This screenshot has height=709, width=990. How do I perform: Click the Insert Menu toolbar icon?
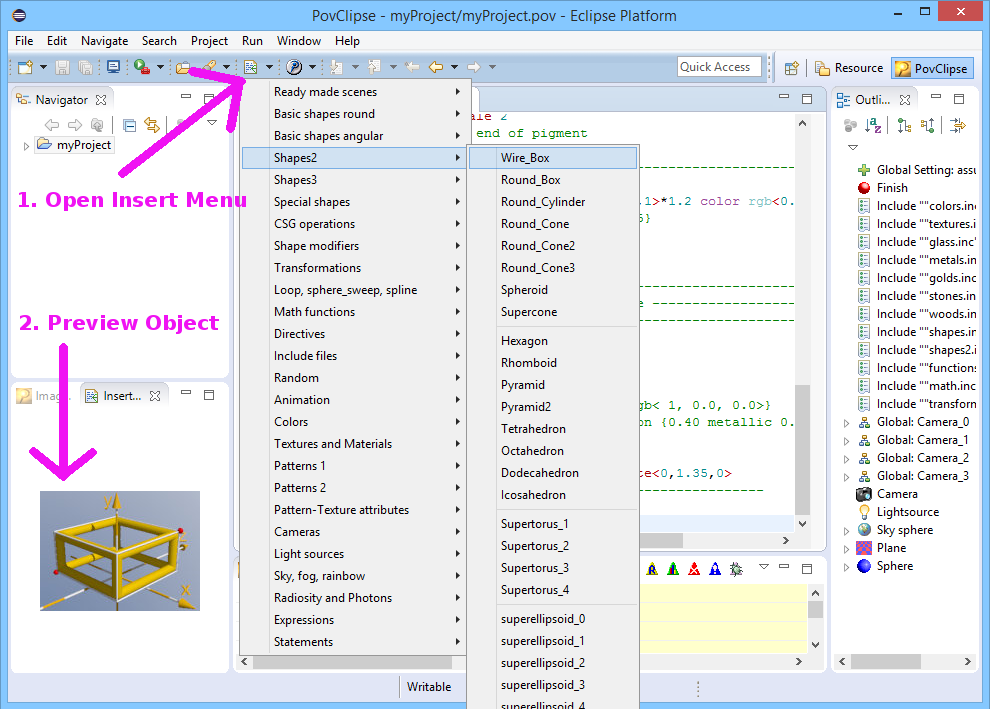(x=251, y=67)
